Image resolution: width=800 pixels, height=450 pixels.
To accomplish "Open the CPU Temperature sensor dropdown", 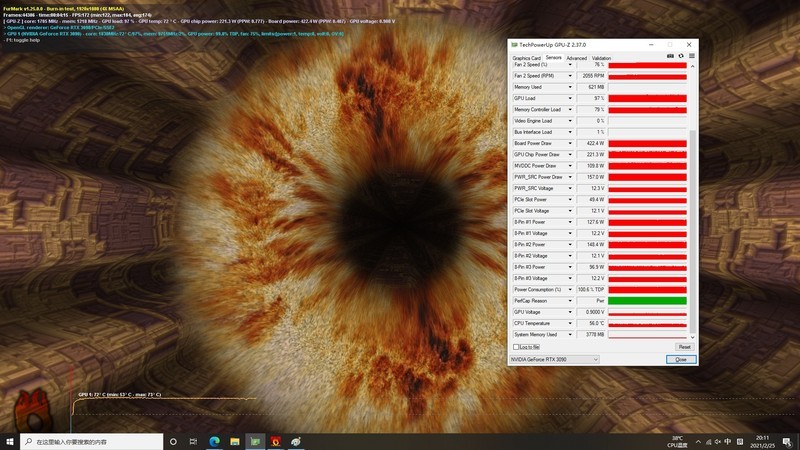I will pos(570,323).
